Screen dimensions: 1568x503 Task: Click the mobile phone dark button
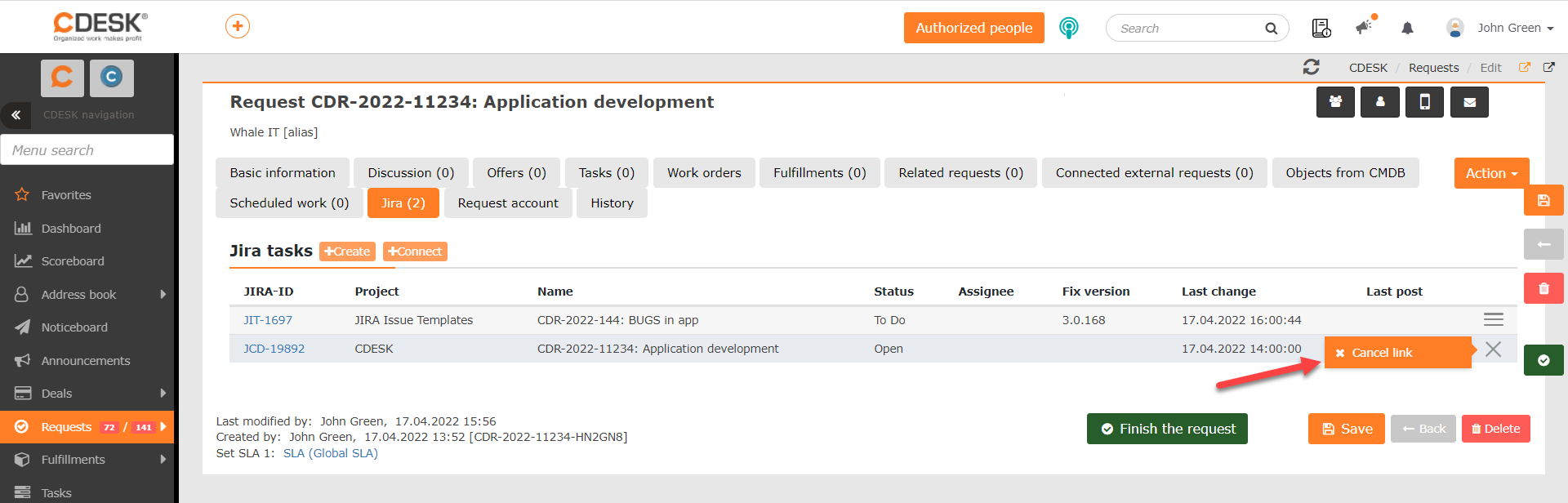(1424, 102)
